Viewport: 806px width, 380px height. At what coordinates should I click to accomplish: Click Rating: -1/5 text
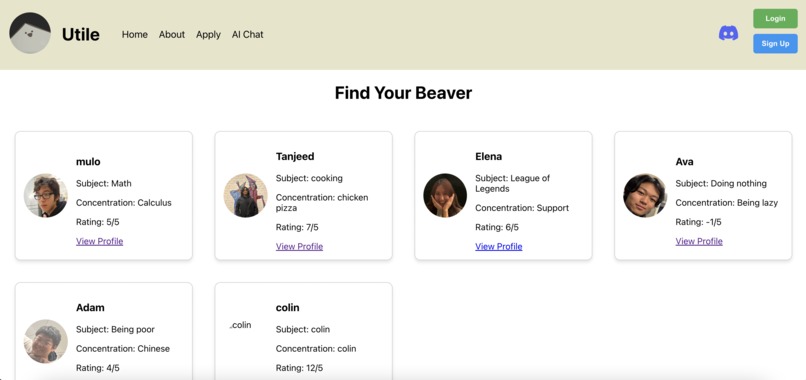698,222
